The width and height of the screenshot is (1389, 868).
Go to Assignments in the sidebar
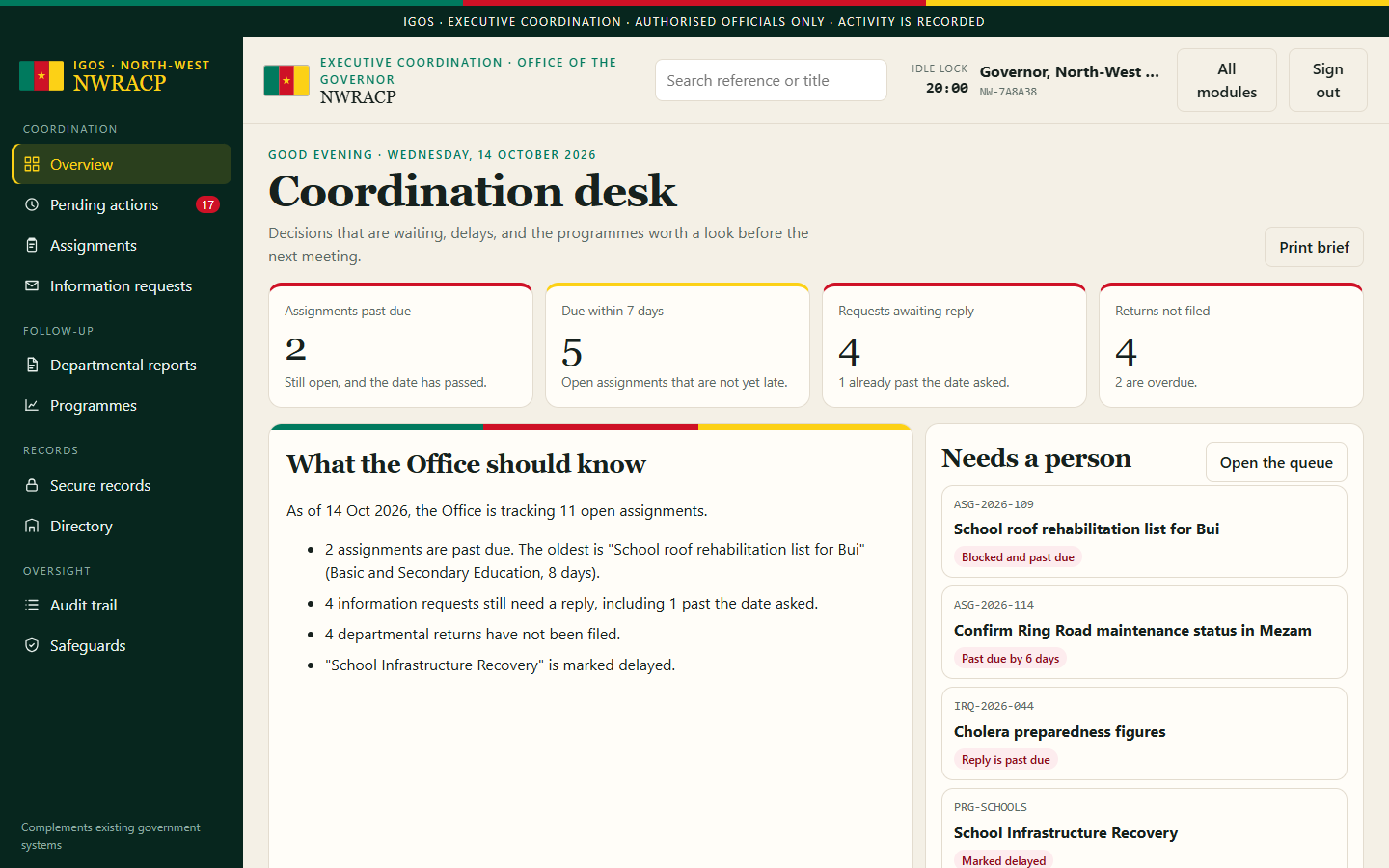pyautogui.click(x=122, y=245)
